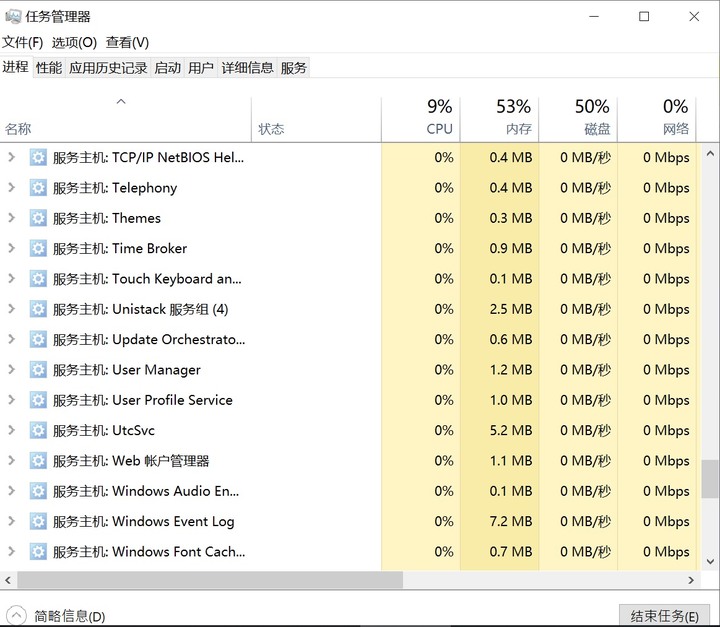This screenshot has width=720, height=627.
Task: Expand the UtcSvc service host row
Action: pos(11,430)
